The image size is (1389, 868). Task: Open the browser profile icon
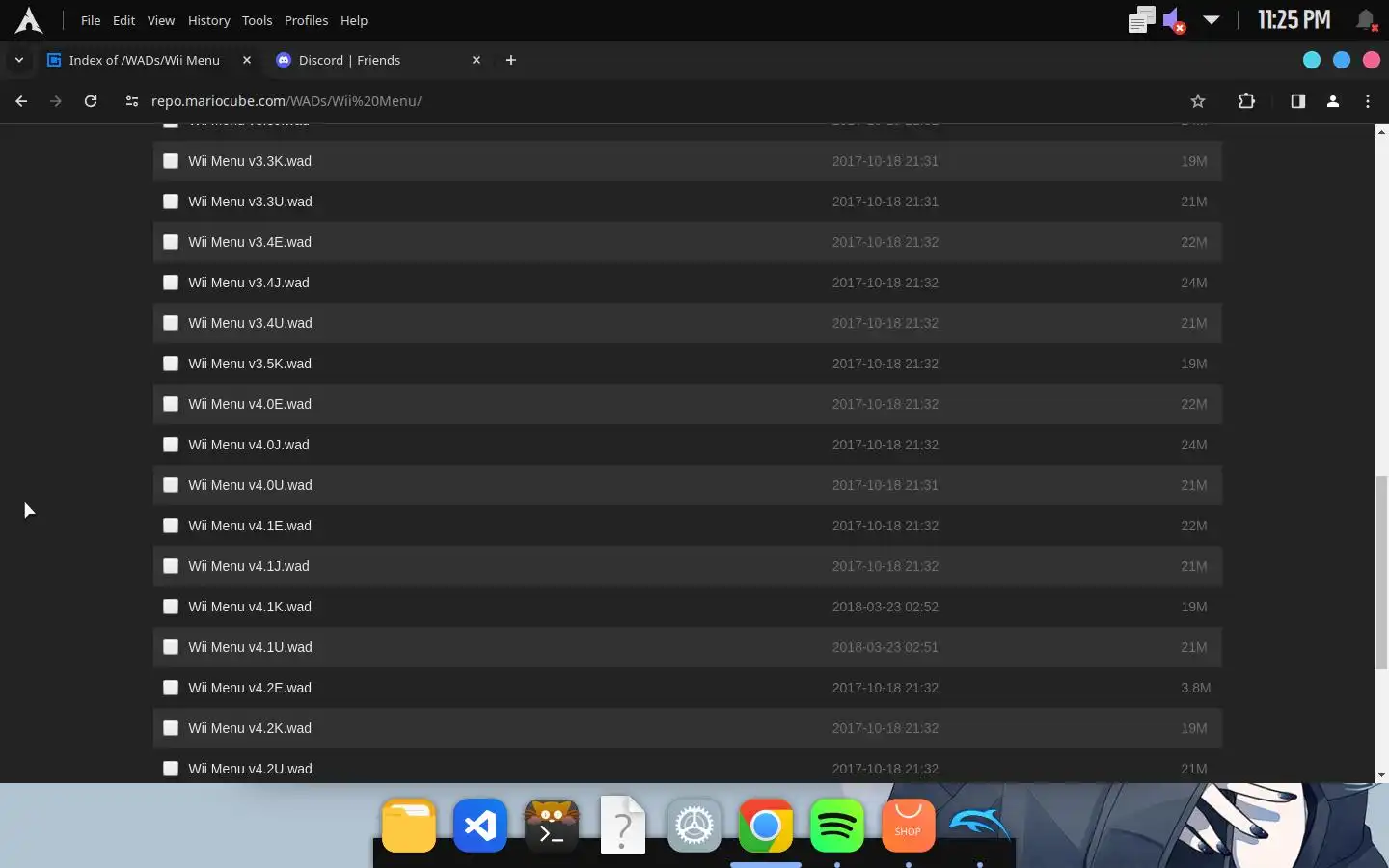(1333, 101)
